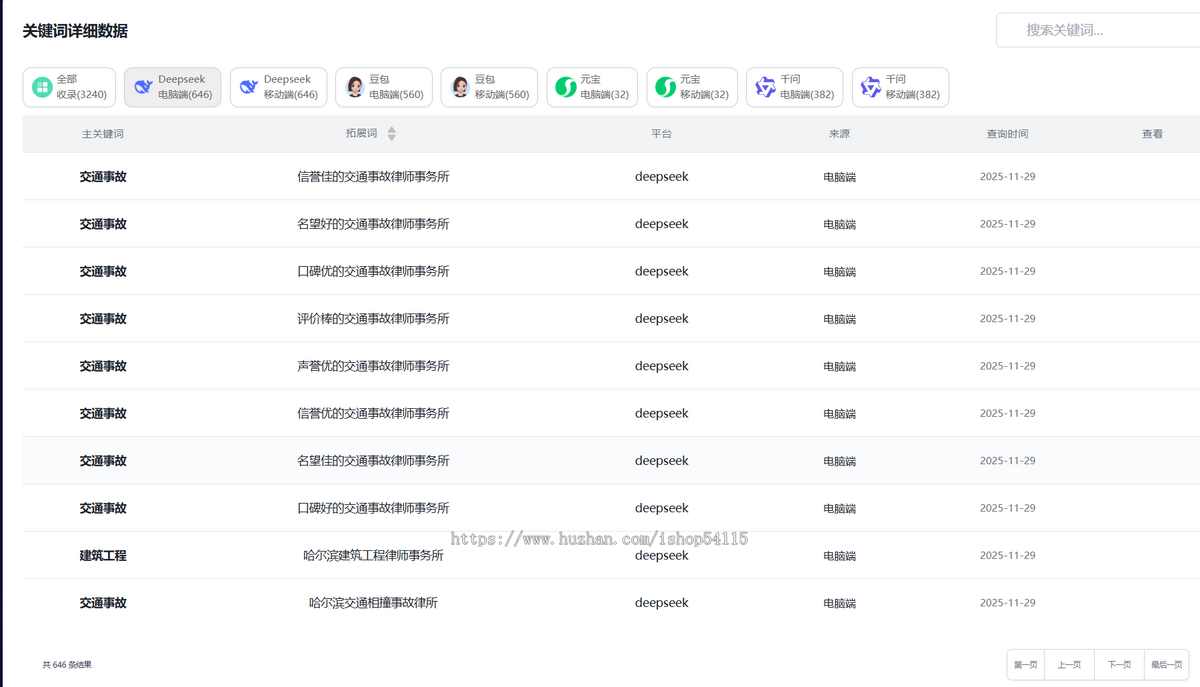Viewport: 1200px width, 687px height.
Task: Advance with the 下一页 button
Action: (x=1119, y=665)
